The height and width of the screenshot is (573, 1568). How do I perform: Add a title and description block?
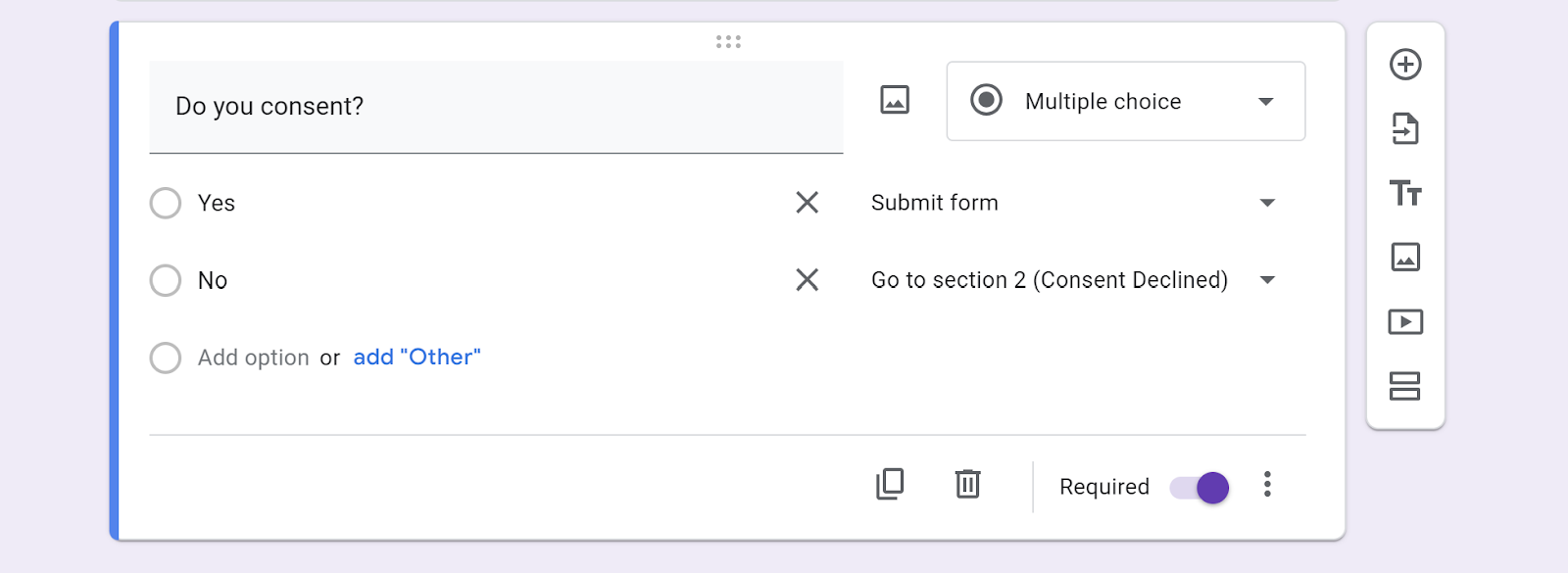1405,193
